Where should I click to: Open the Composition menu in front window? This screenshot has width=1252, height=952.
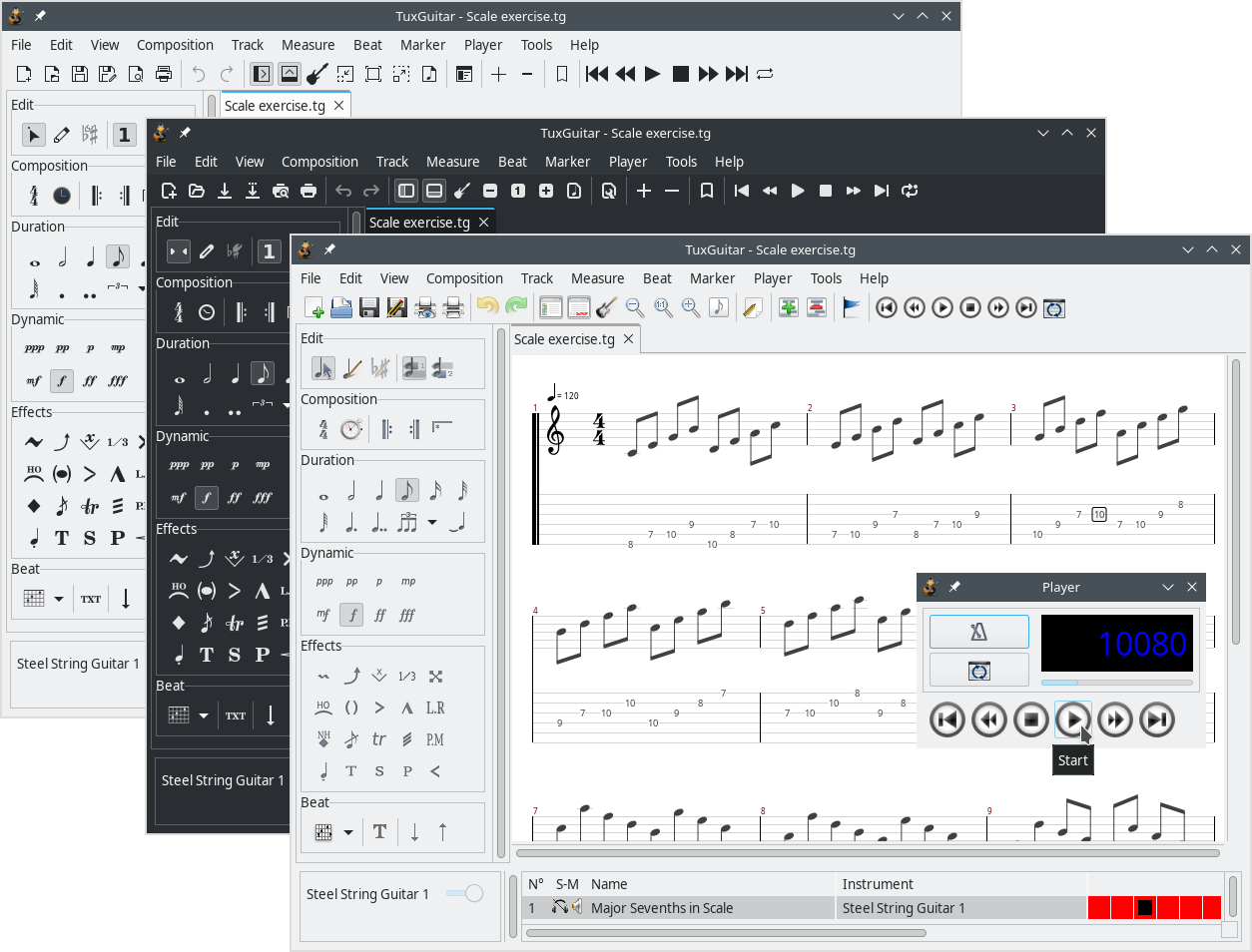click(464, 278)
